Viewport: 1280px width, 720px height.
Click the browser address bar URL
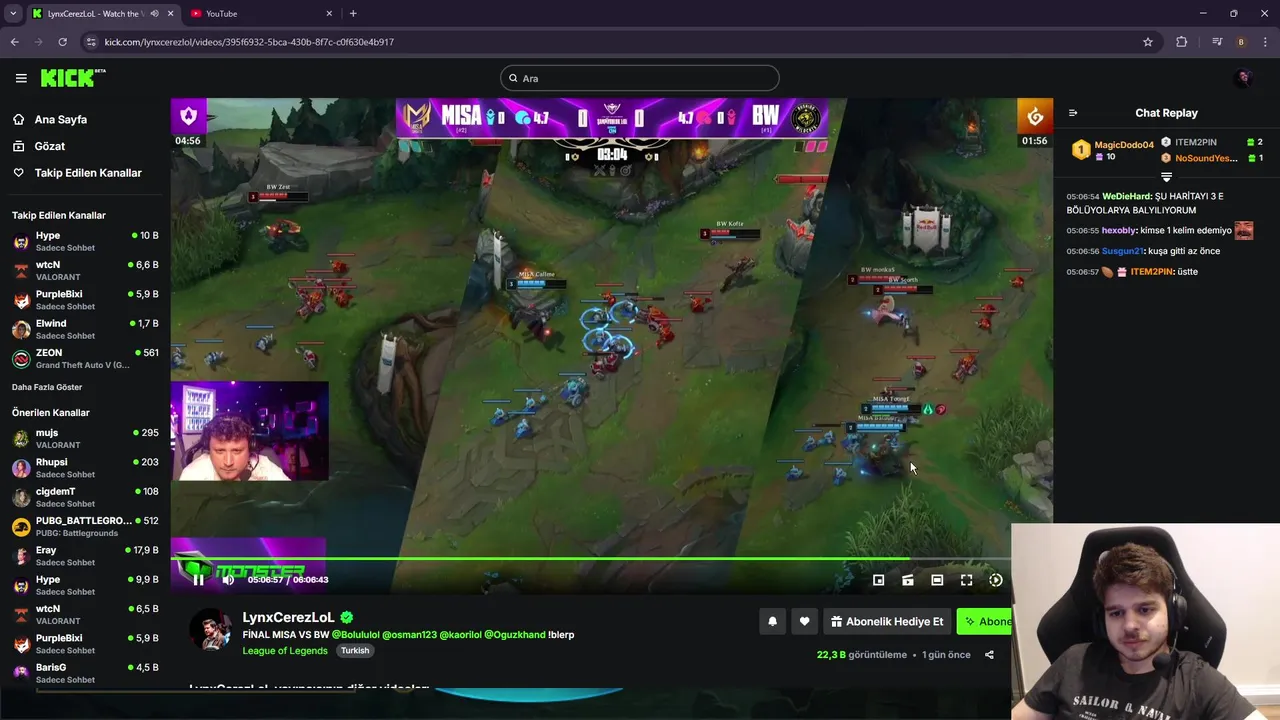point(249,42)
